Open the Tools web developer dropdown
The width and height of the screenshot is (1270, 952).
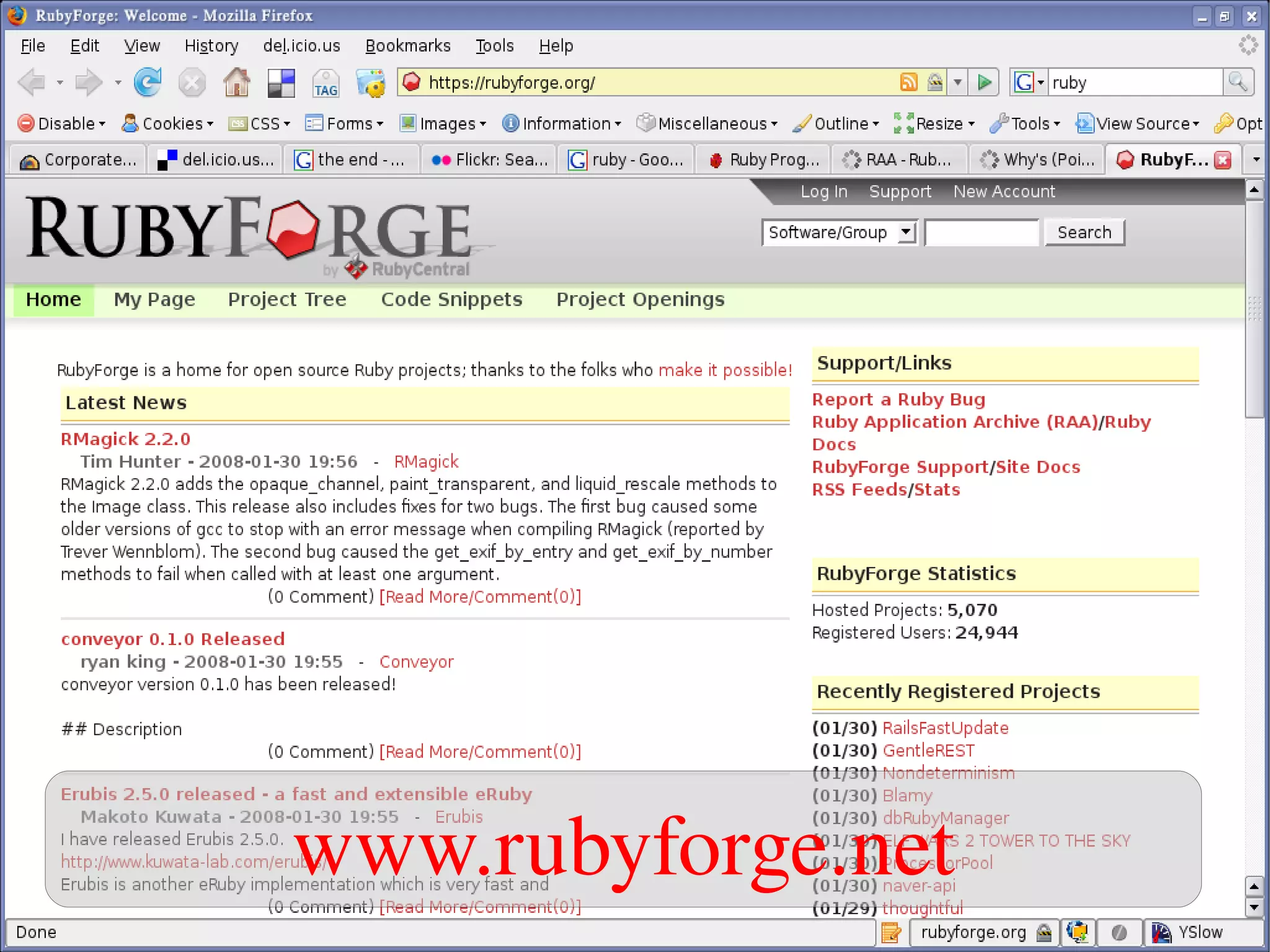1025,123
